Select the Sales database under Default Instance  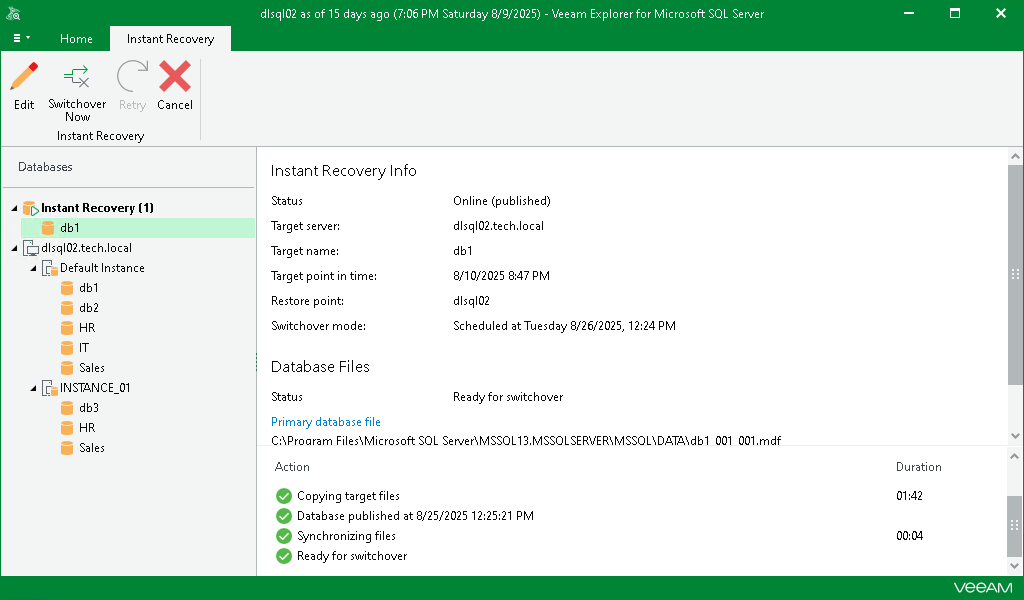click(x=91, y=368)
